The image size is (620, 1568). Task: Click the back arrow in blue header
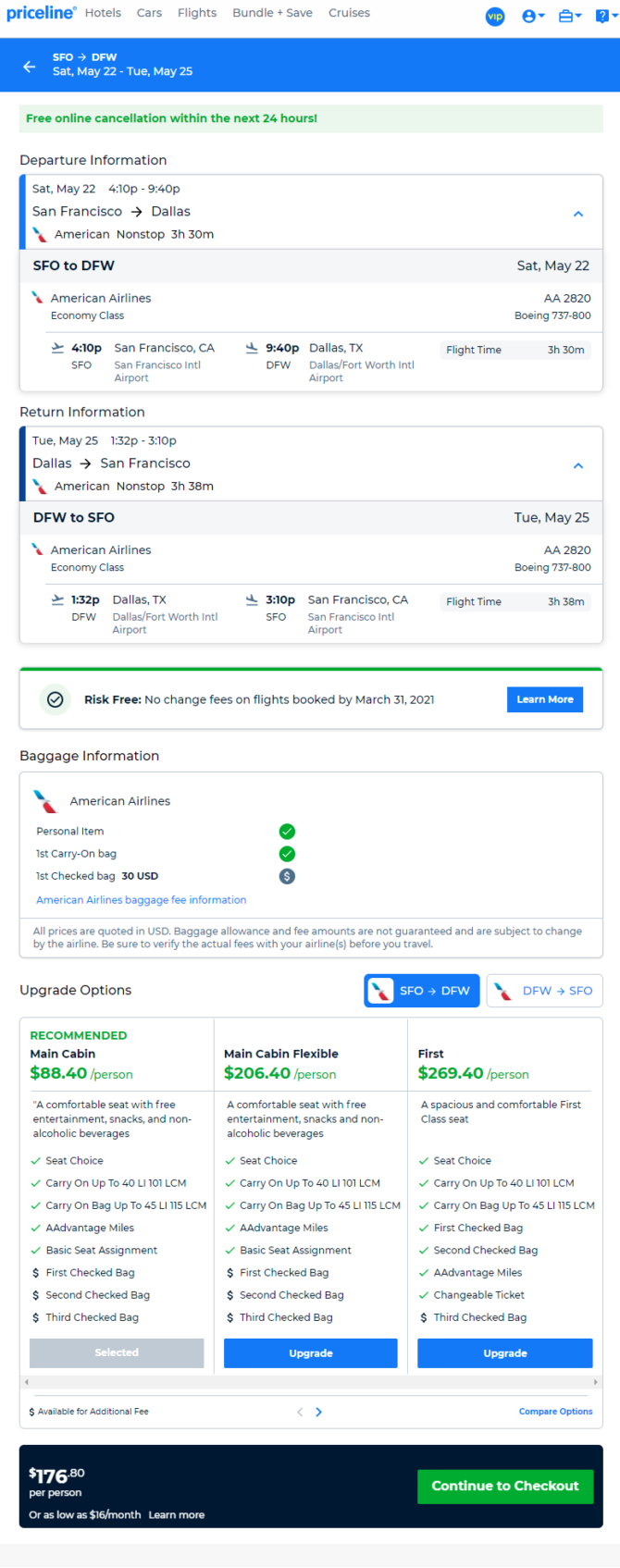[x=30, y=67]
